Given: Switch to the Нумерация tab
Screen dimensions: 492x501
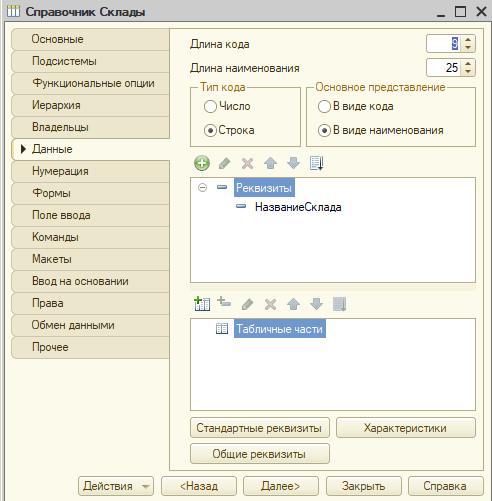Looking at the screenshot, I should (90, 171).
